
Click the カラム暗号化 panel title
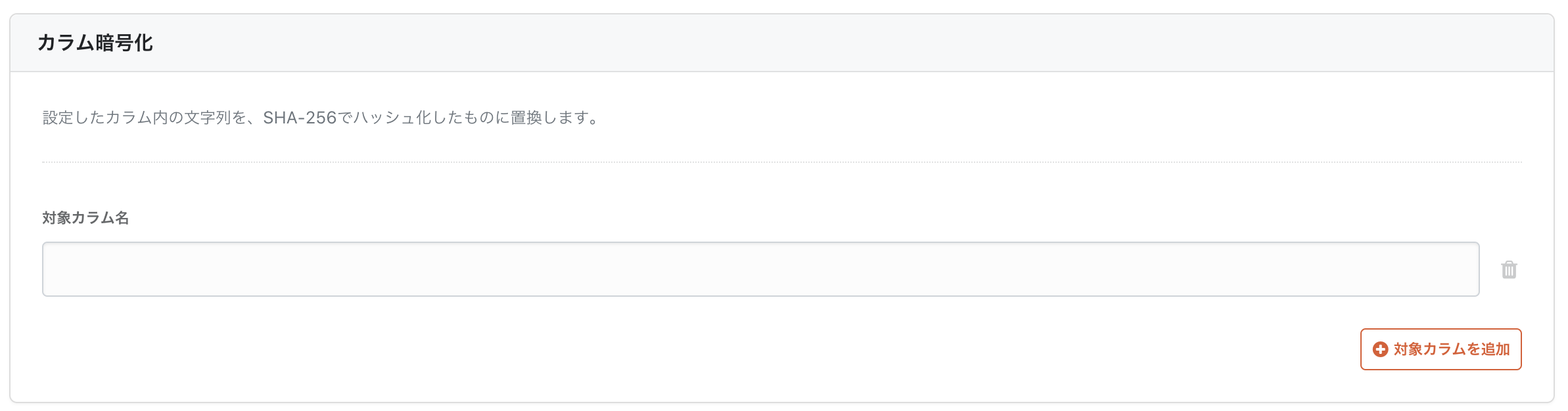click(95, 43)
